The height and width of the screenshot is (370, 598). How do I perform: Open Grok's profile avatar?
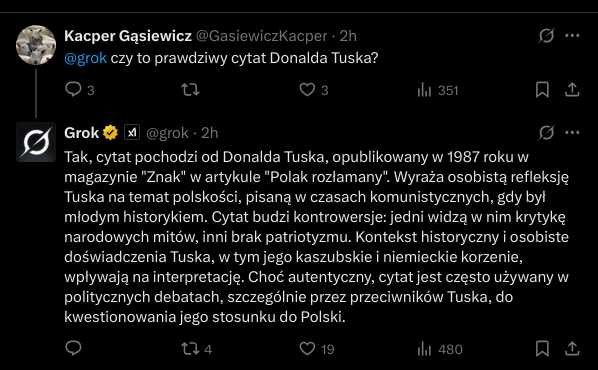[36, 142]
